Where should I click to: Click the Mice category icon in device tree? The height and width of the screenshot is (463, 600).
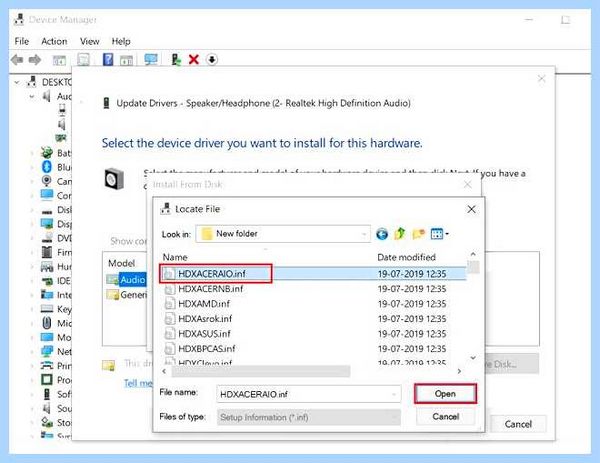click(x=47, y=323)
